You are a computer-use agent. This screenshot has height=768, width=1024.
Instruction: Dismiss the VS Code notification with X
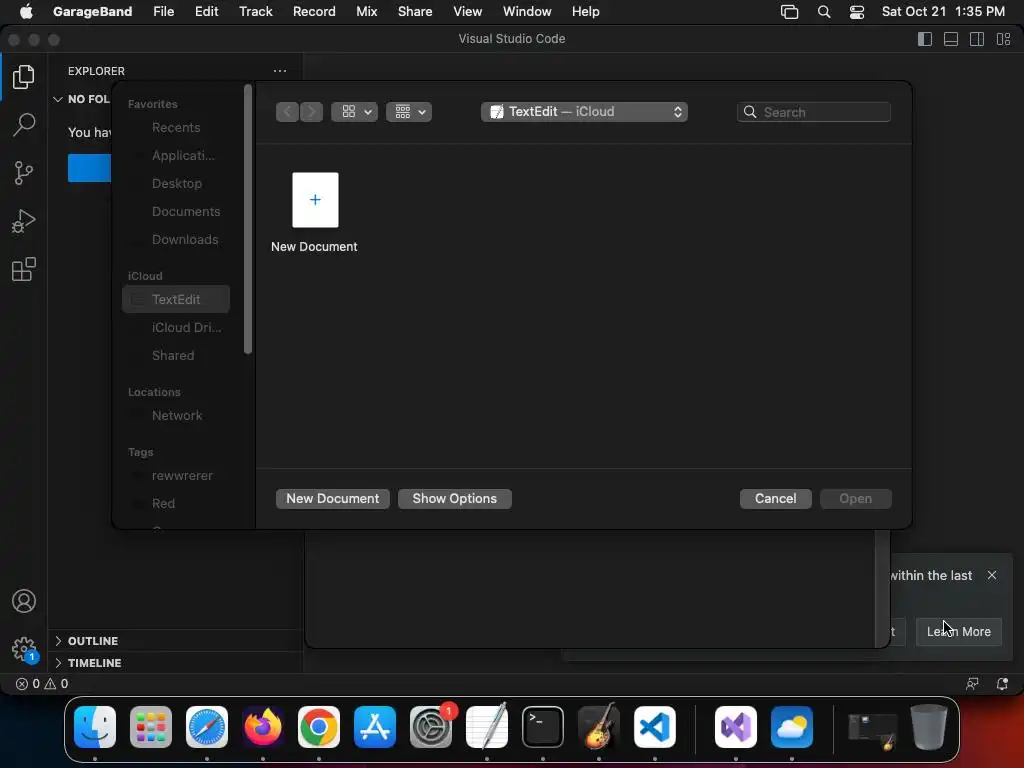(x=992, y=575)
